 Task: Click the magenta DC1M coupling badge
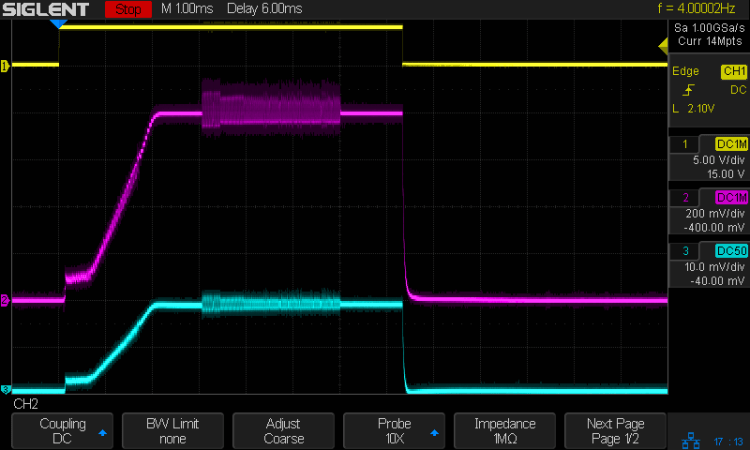731,198
